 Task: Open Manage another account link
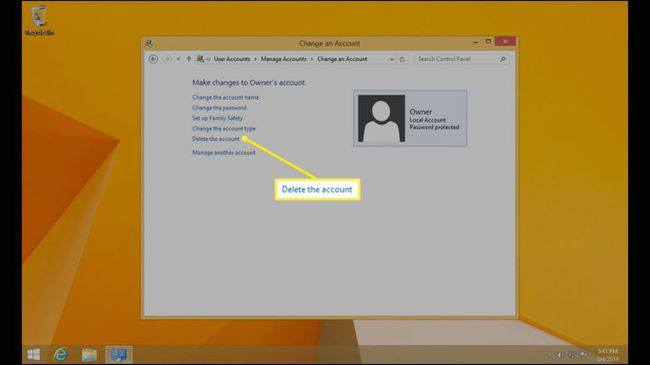(223, 153)
